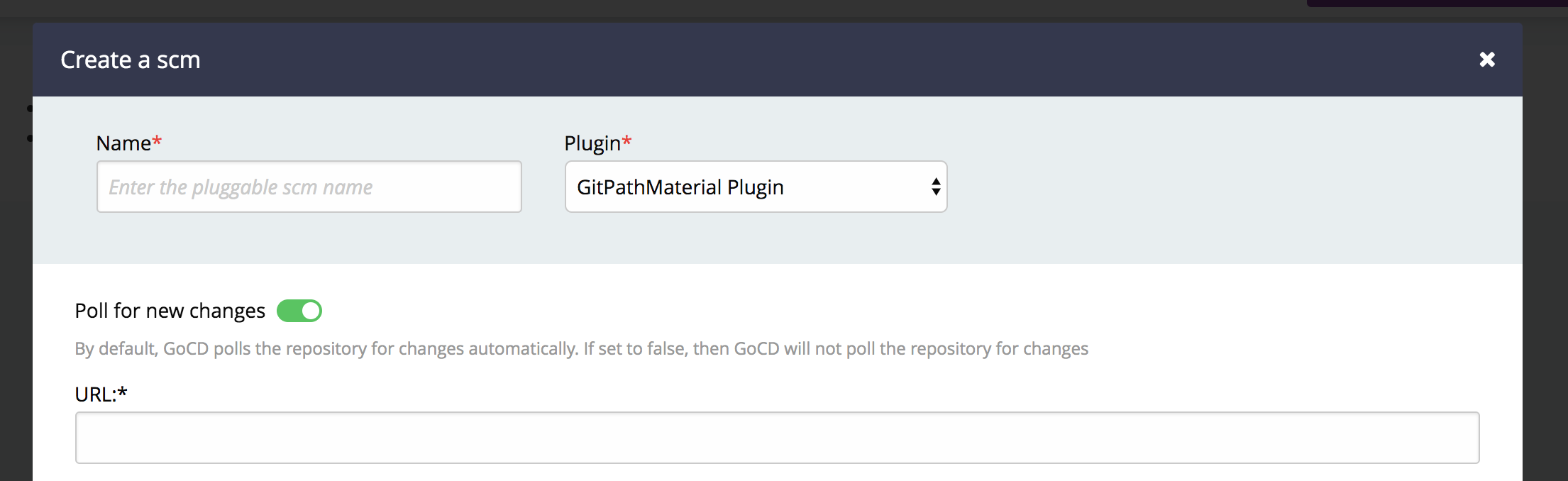The image size is (1568, 481).
Task: Click the asterisk after the URL label
Action: [x=123, y=392]
